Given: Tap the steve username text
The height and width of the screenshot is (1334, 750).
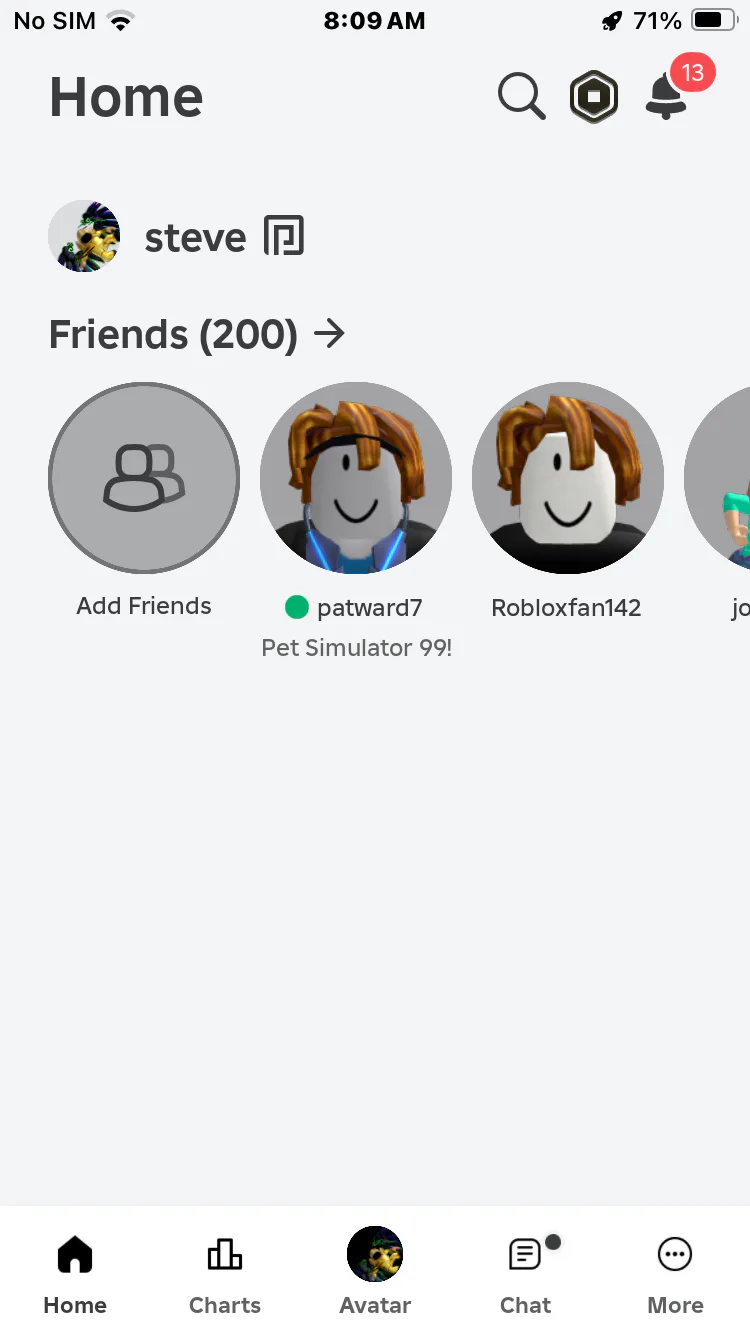Looking at the screenshot, I should (195, 237).
